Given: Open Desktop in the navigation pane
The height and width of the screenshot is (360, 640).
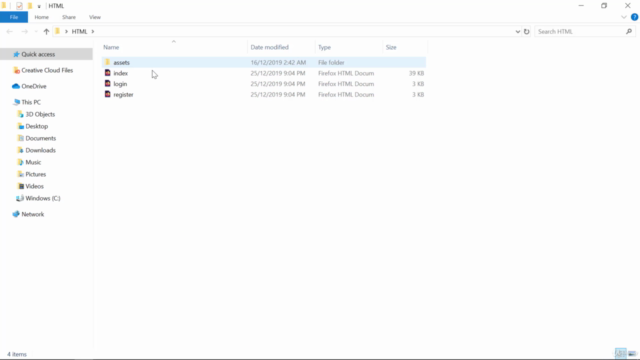Looking at the screenshot, I should (37, 126).
